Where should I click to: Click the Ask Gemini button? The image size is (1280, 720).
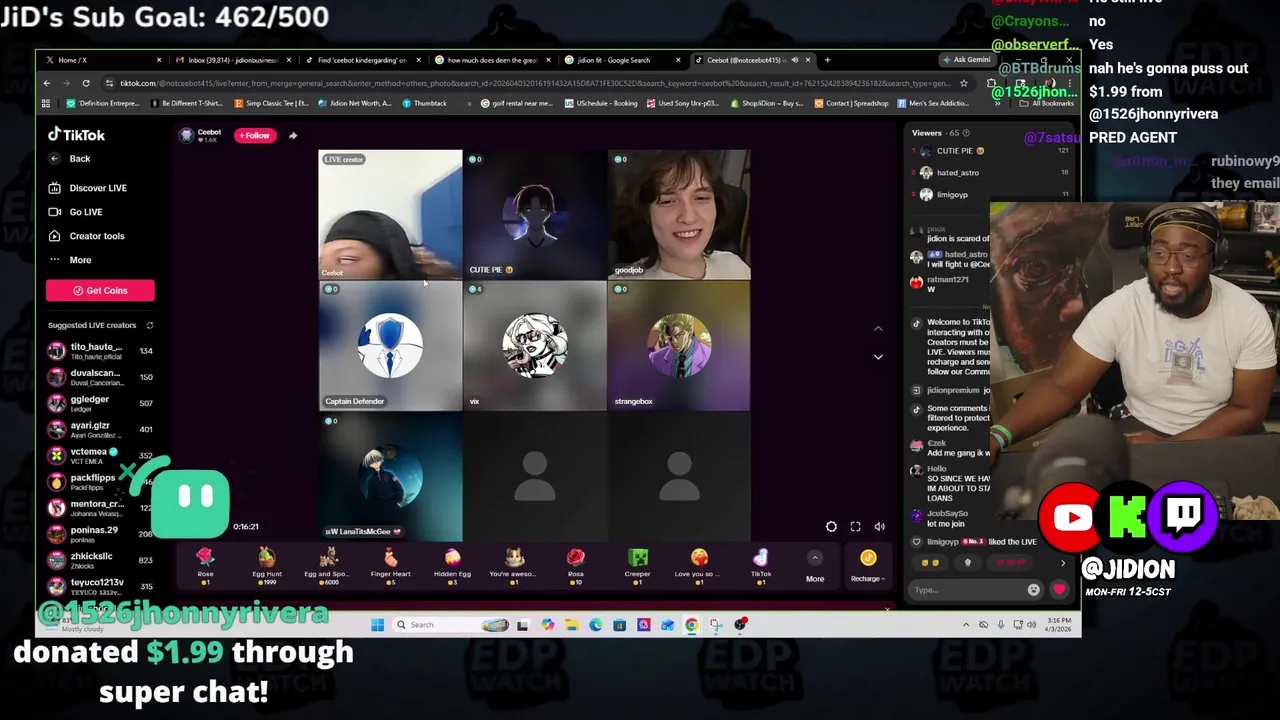coord(967,60)
